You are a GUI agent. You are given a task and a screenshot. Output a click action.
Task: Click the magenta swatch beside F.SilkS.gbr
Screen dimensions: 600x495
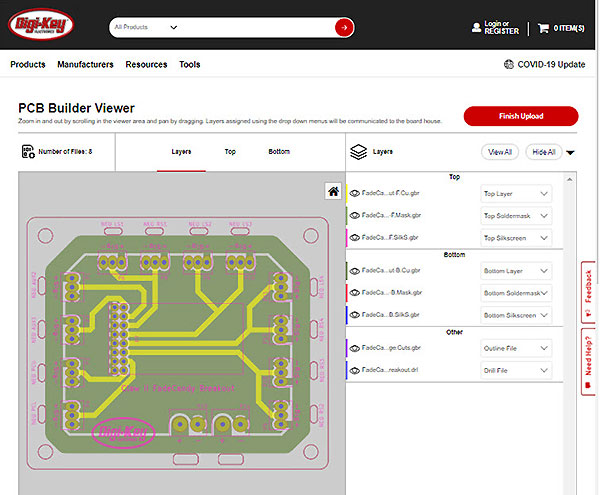[347, 238]
